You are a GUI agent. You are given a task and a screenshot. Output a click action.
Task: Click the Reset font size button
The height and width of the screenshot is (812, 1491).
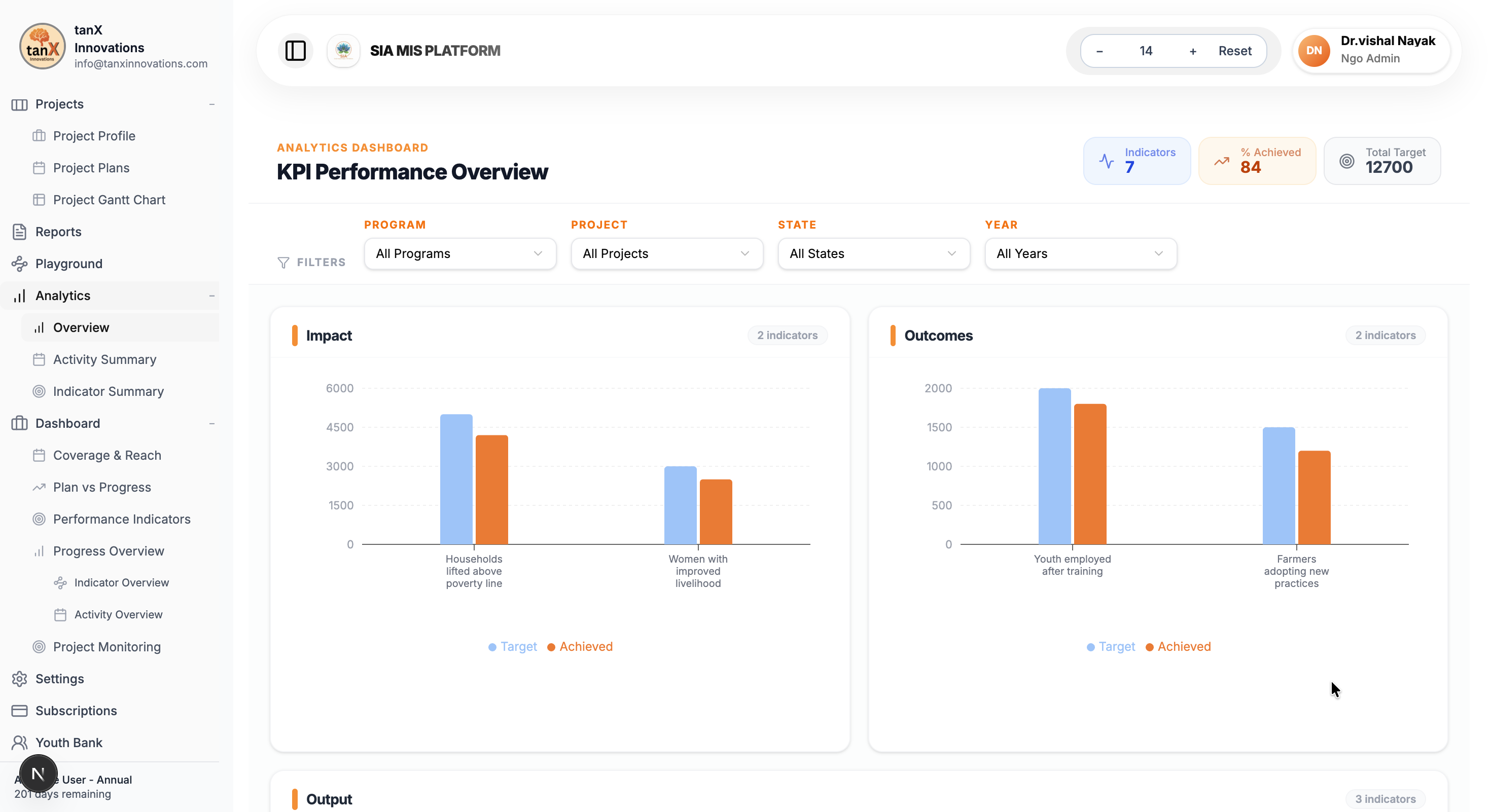tap(1234, 51)
